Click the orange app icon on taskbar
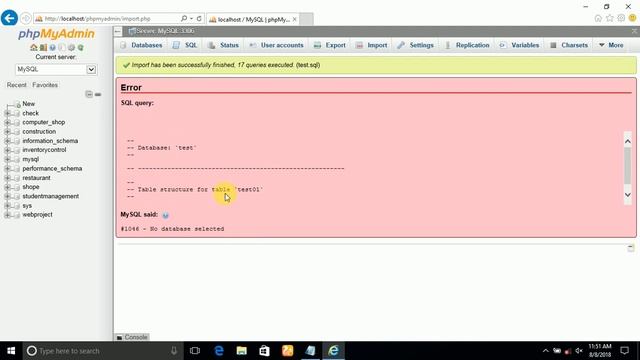The height and width of the screenshot is (360, 640). 287,351
